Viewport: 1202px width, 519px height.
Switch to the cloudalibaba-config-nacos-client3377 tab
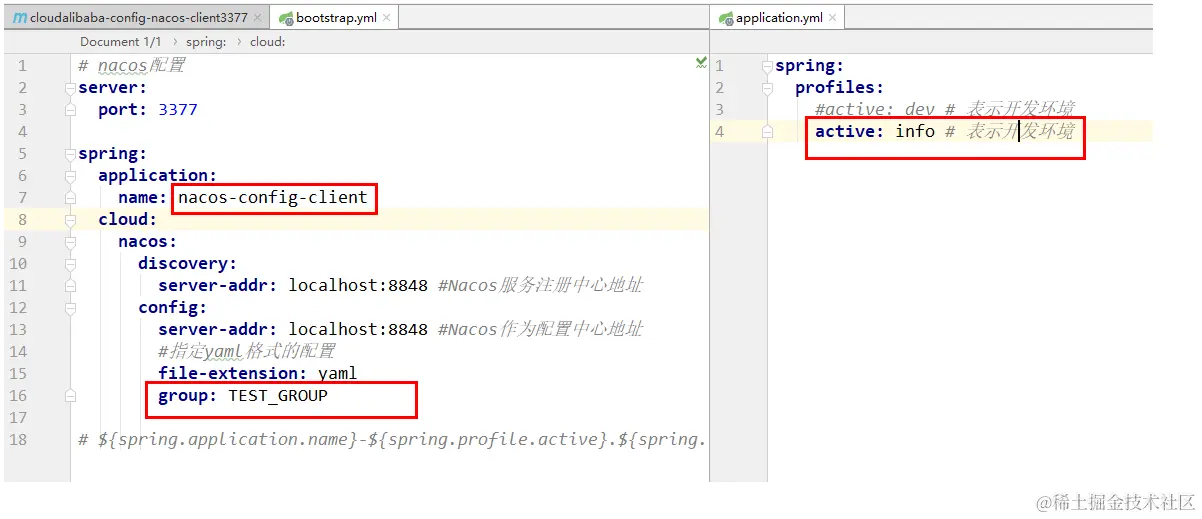pos(139,17)
